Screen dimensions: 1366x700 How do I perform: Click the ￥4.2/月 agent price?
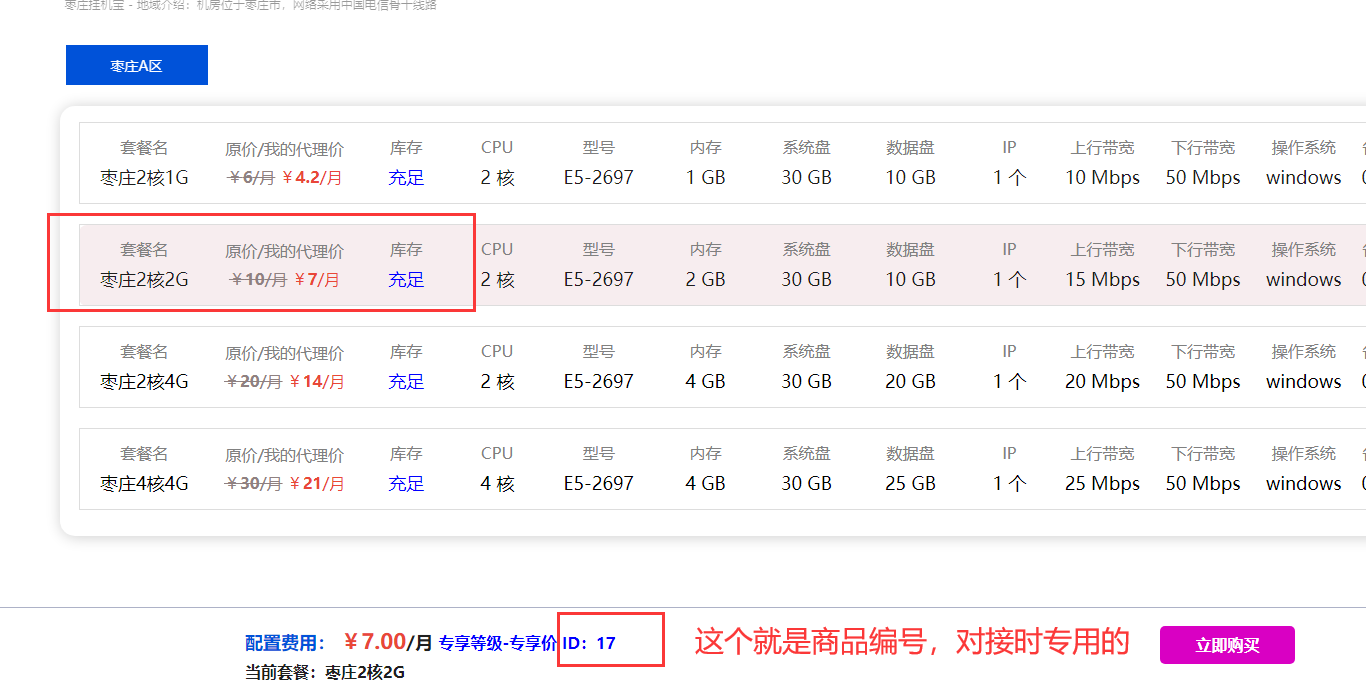tap(312, 178)
